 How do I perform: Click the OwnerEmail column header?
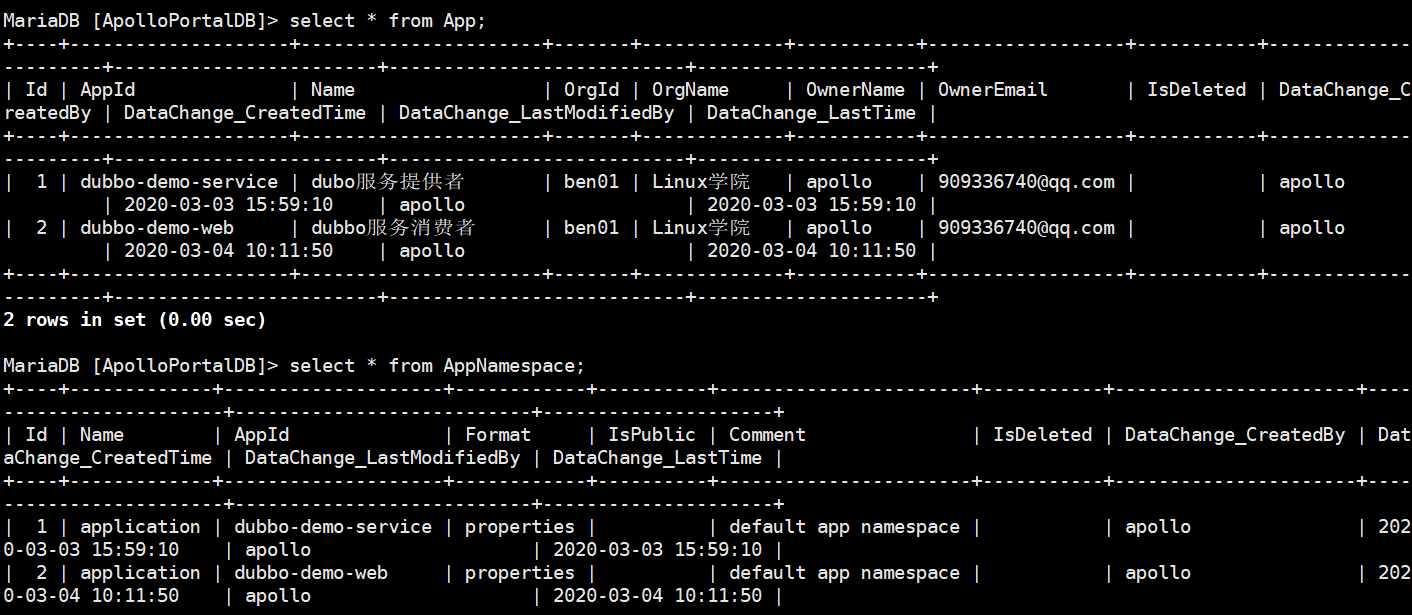coord(992,89)
